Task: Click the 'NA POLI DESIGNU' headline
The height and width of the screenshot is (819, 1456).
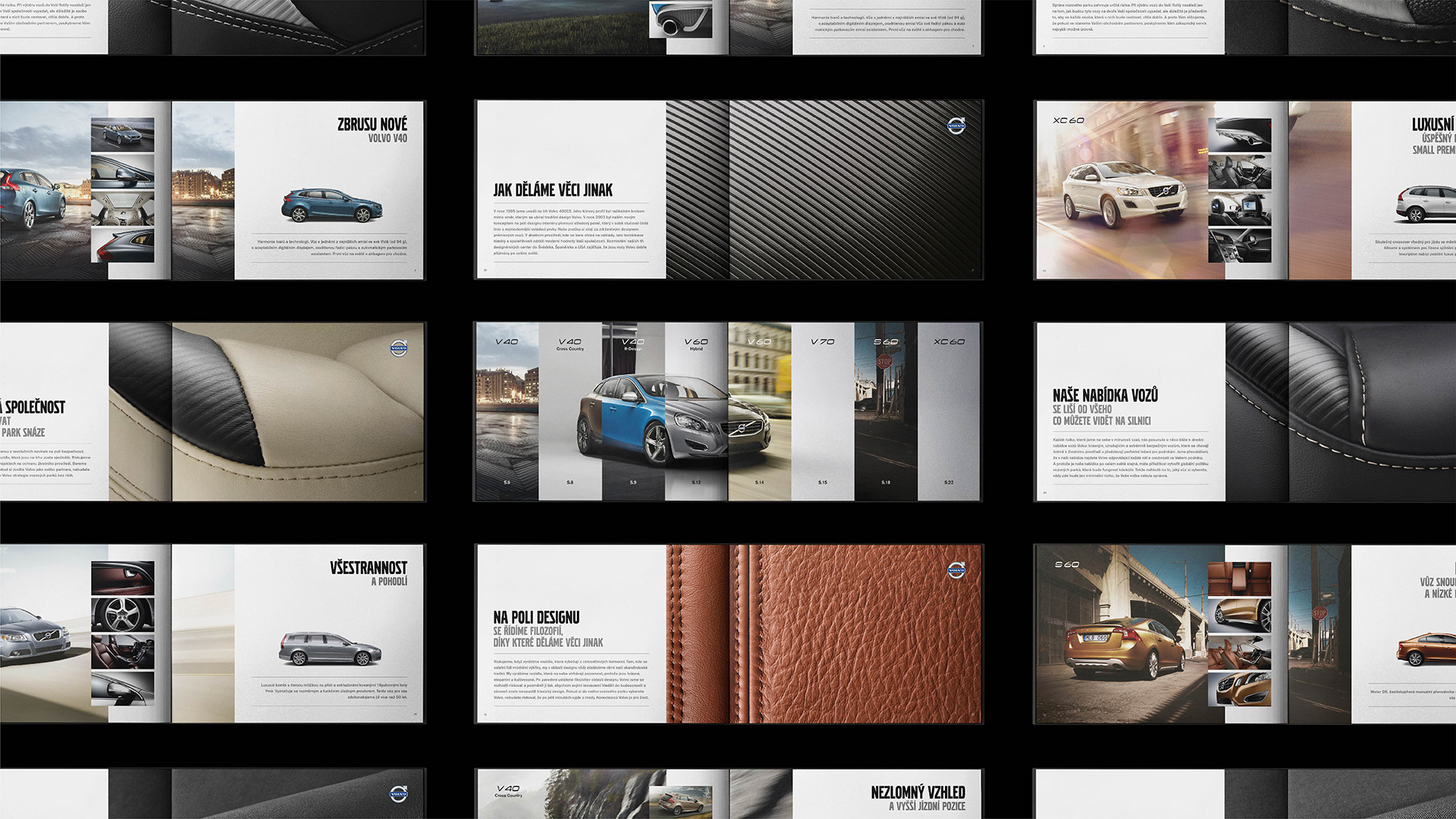Action: click(x=536, y=618)
